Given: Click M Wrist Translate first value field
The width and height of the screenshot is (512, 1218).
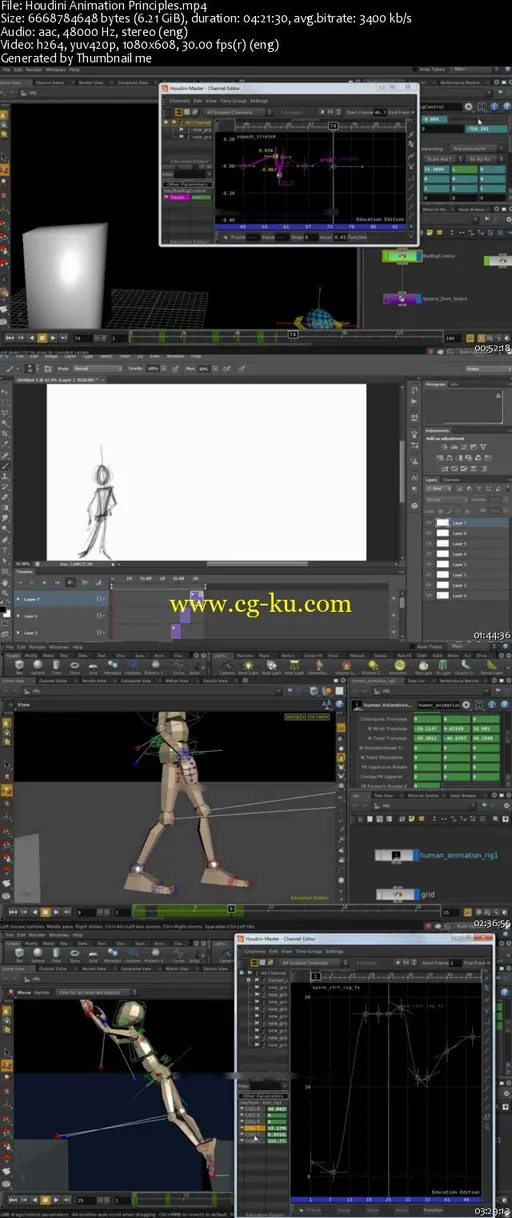Looking at the screenshot, I should (x=429, y=731).
